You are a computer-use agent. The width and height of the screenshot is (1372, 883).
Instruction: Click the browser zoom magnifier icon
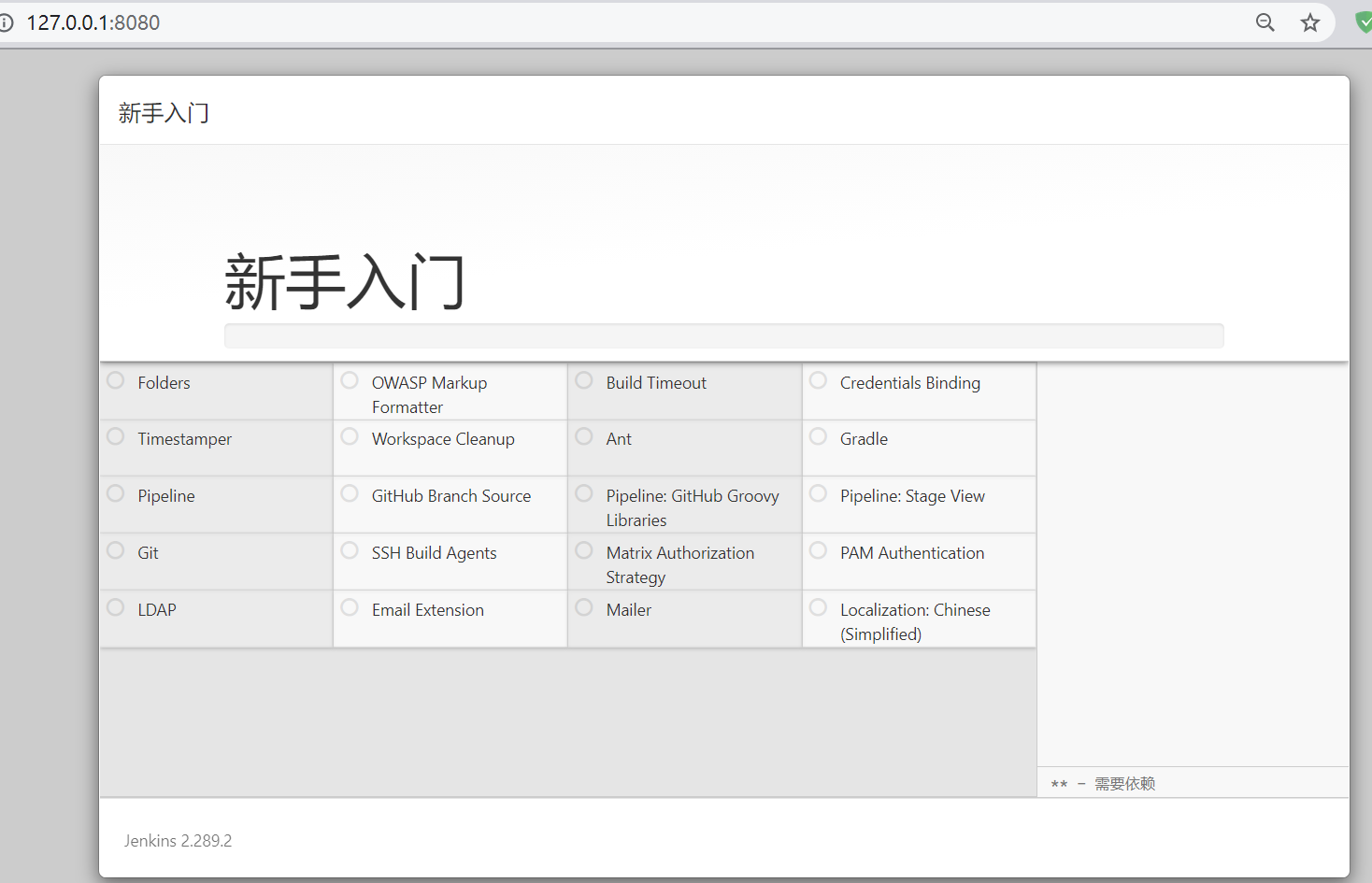click(x=1265, y=22)
